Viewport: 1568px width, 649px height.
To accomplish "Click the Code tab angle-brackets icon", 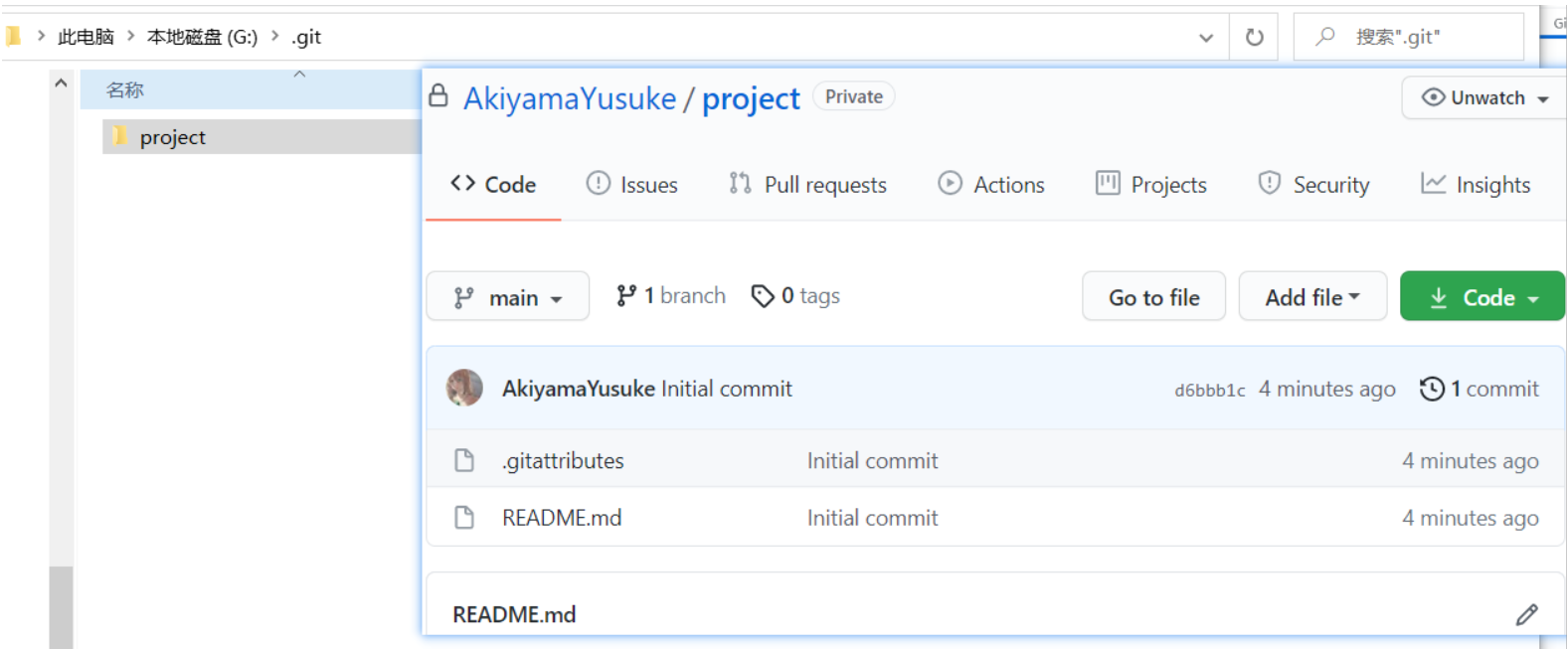I will (462, 183).
